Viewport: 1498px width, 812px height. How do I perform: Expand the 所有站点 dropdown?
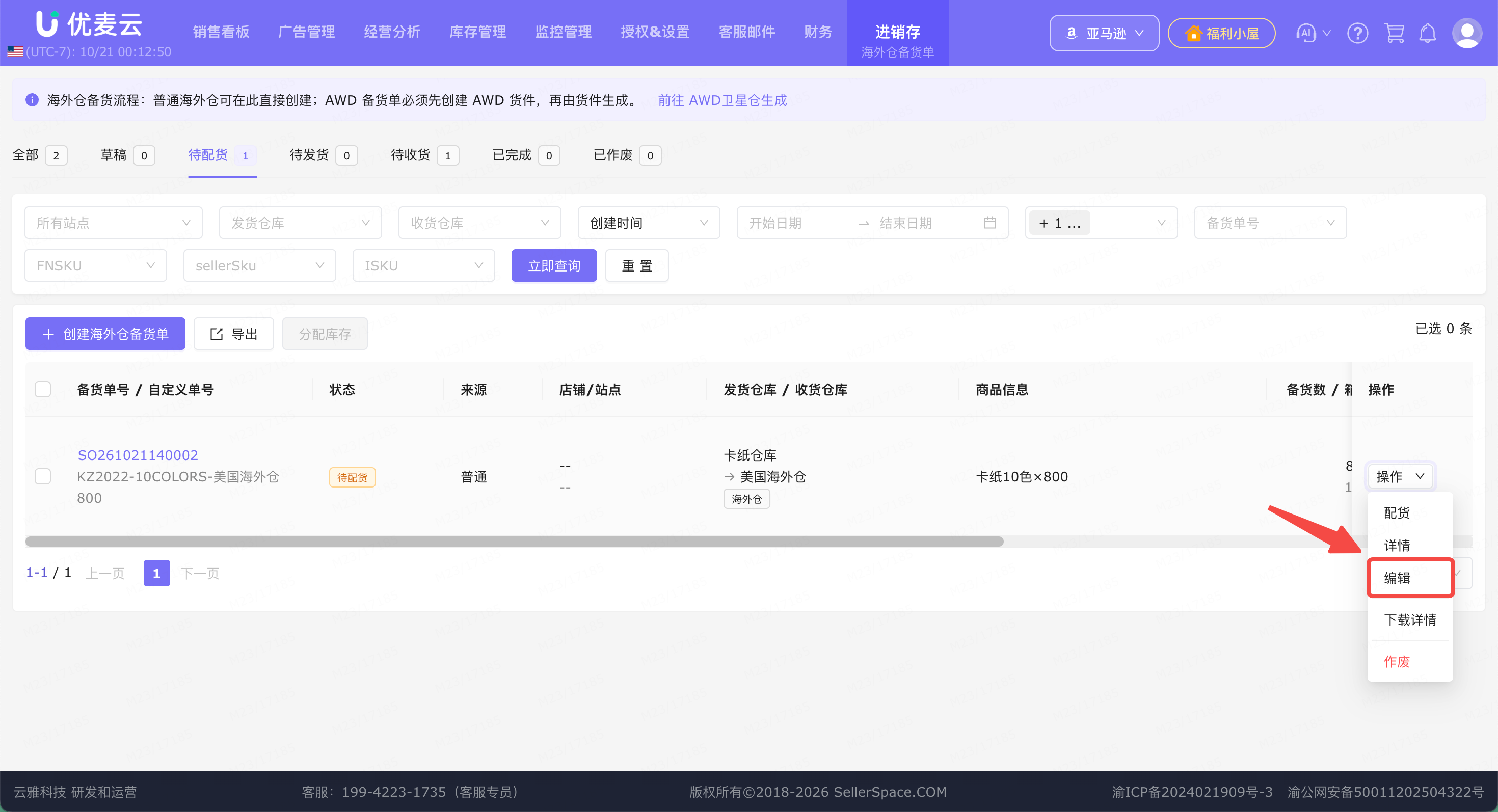point(114,223)
